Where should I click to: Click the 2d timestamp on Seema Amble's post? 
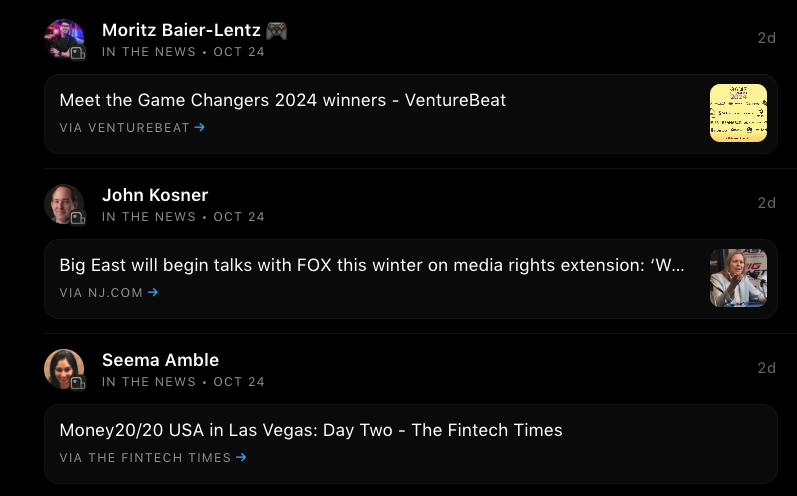point(766,368)
